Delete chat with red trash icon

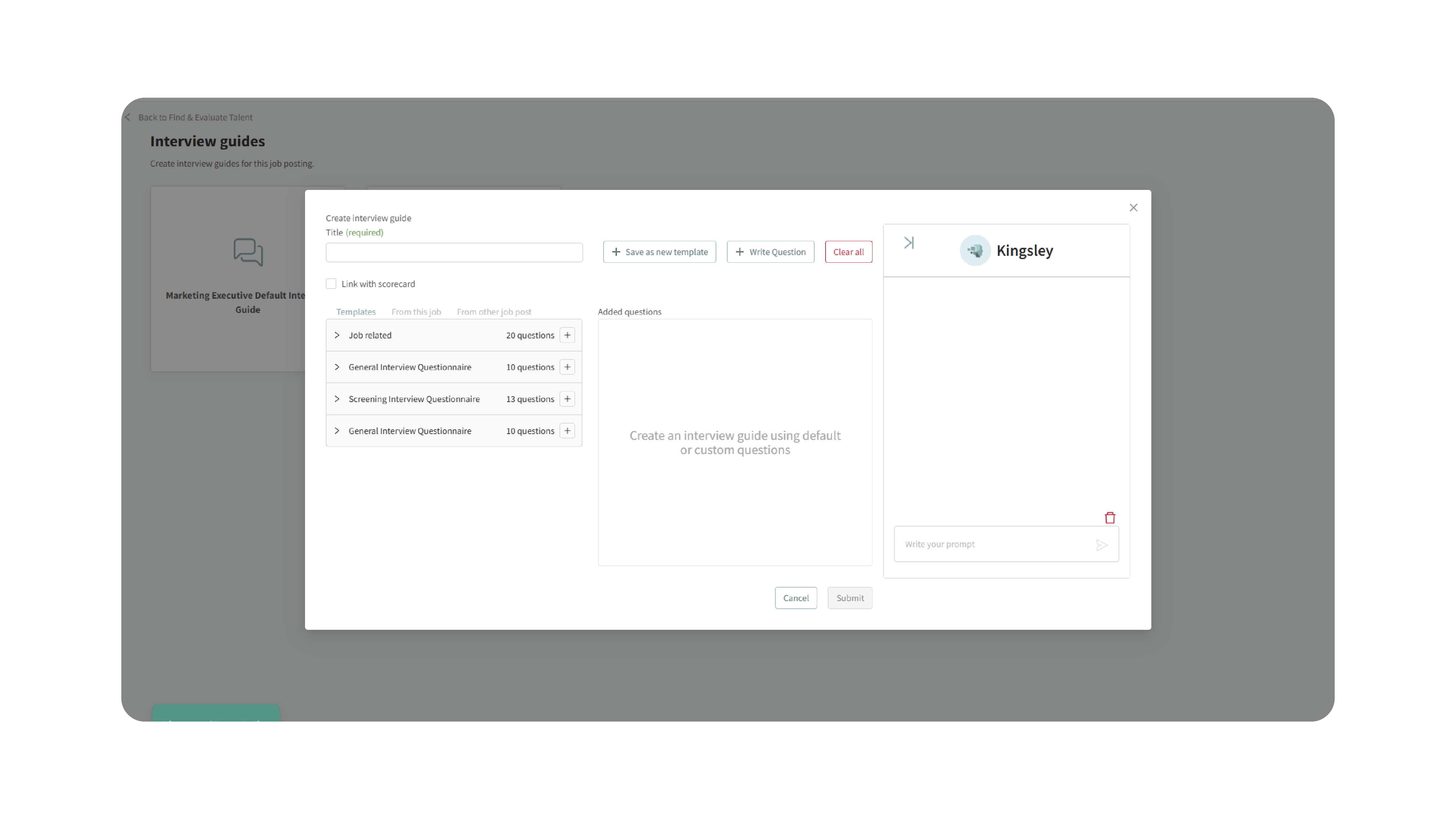[x=1109, y=518]
